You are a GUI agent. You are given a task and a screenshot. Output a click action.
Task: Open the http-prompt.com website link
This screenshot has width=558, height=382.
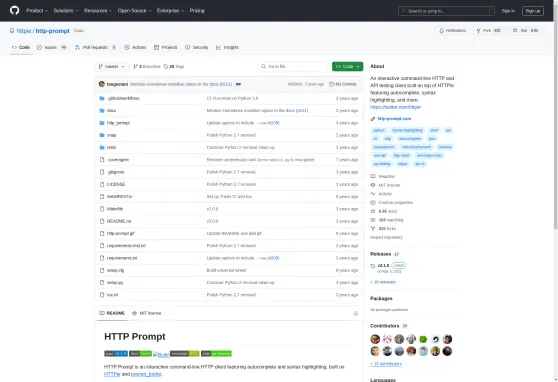(x=394, y=119)
